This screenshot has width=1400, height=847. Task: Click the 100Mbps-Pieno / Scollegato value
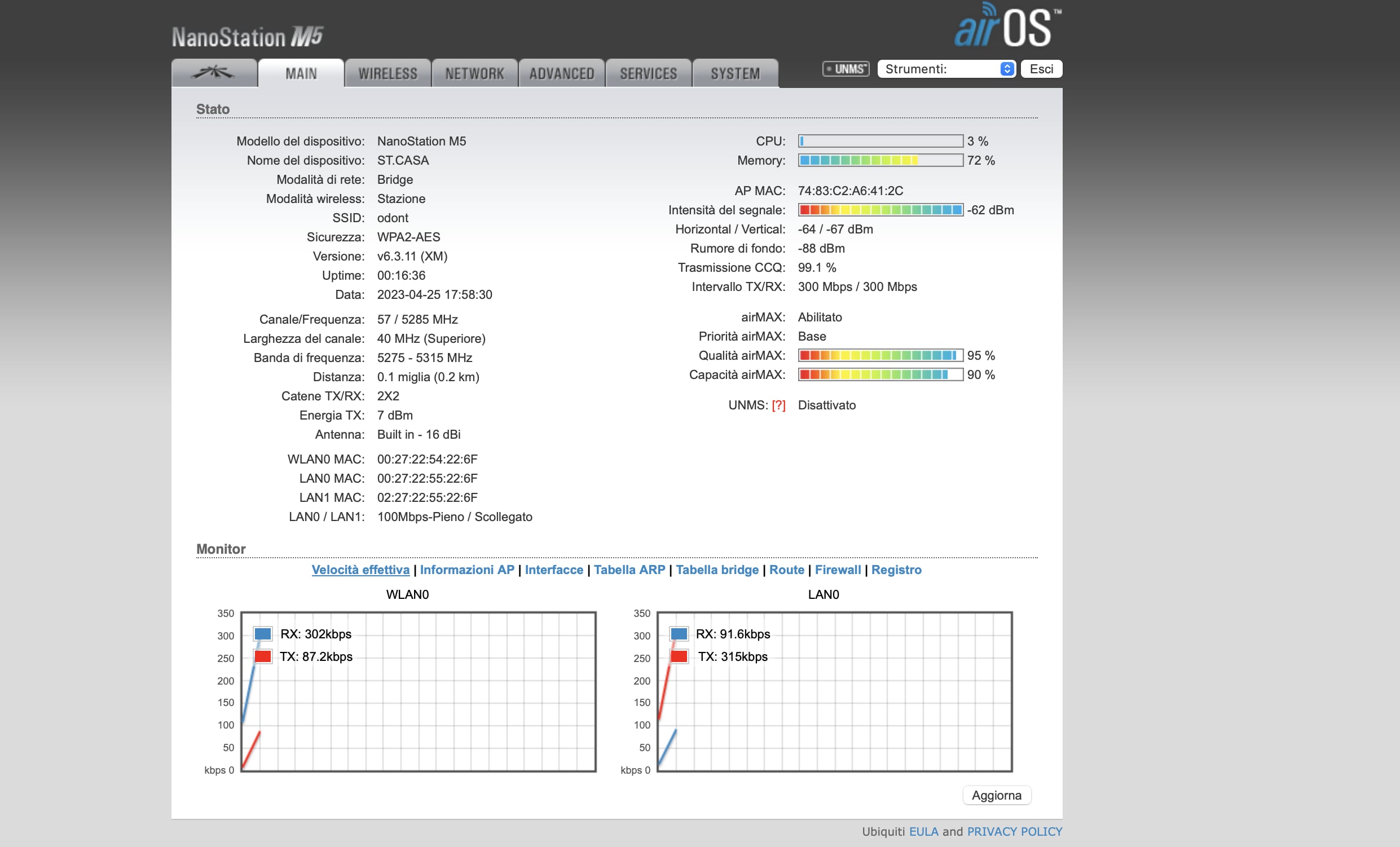click(455, 517)
